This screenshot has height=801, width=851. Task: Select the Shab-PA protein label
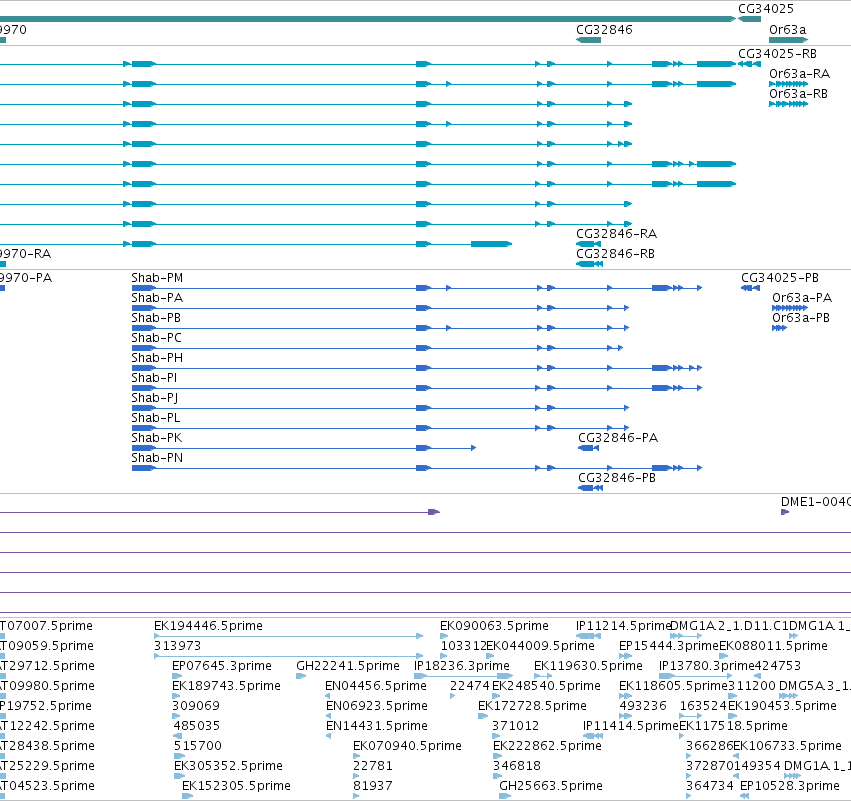point(157,298)
